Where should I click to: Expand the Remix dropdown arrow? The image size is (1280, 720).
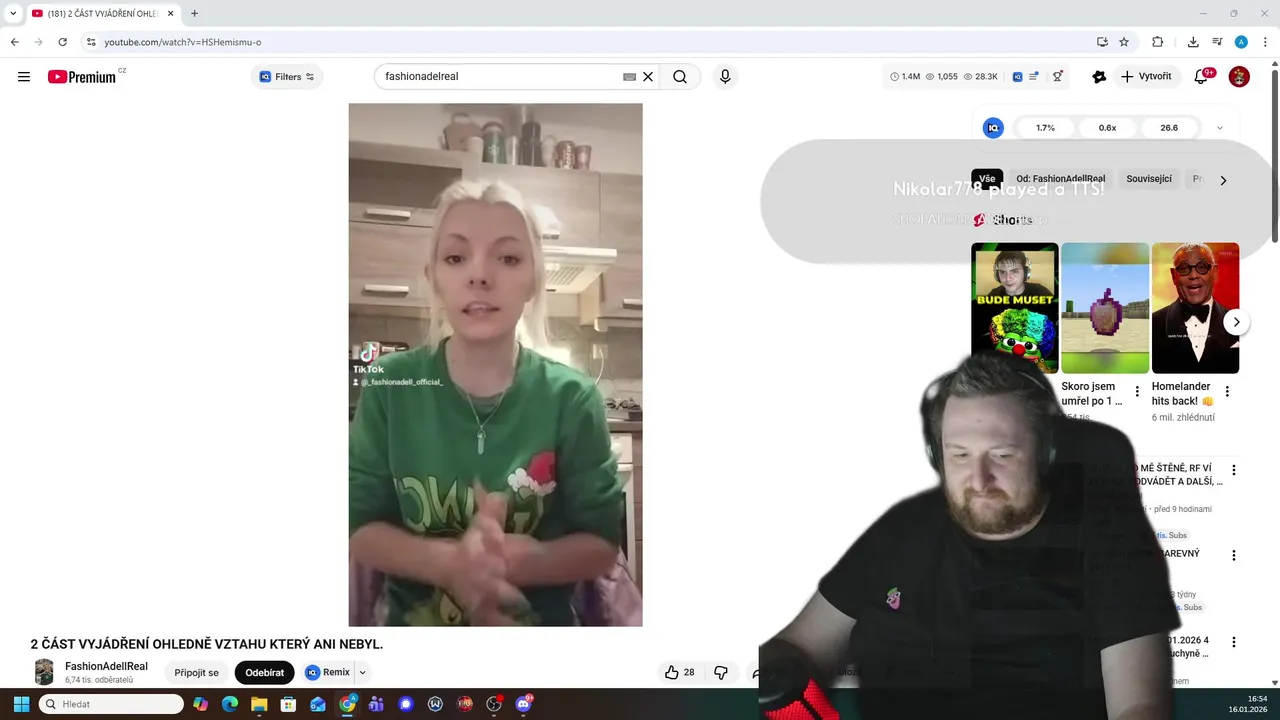click(363, 673)
